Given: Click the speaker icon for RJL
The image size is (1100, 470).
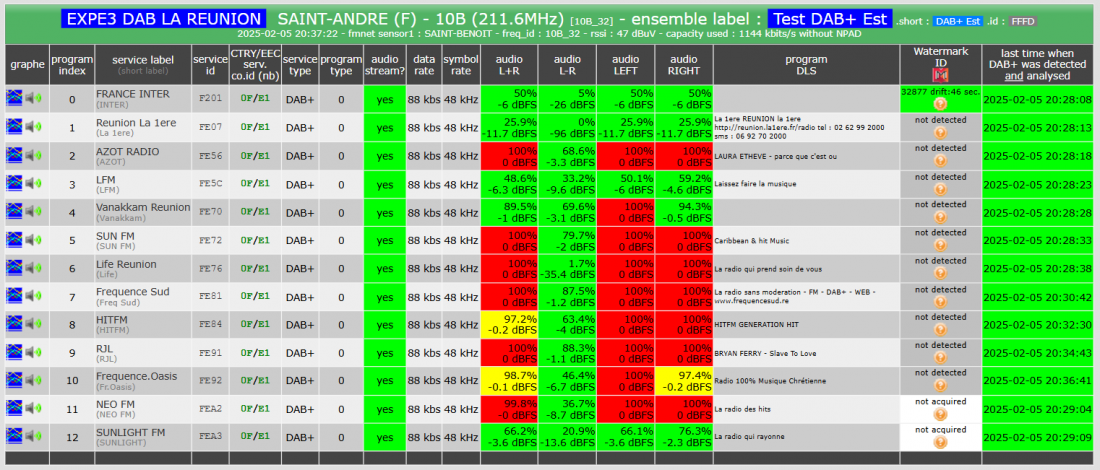Looking at the screenshot, I should click(x=34, y=352).
